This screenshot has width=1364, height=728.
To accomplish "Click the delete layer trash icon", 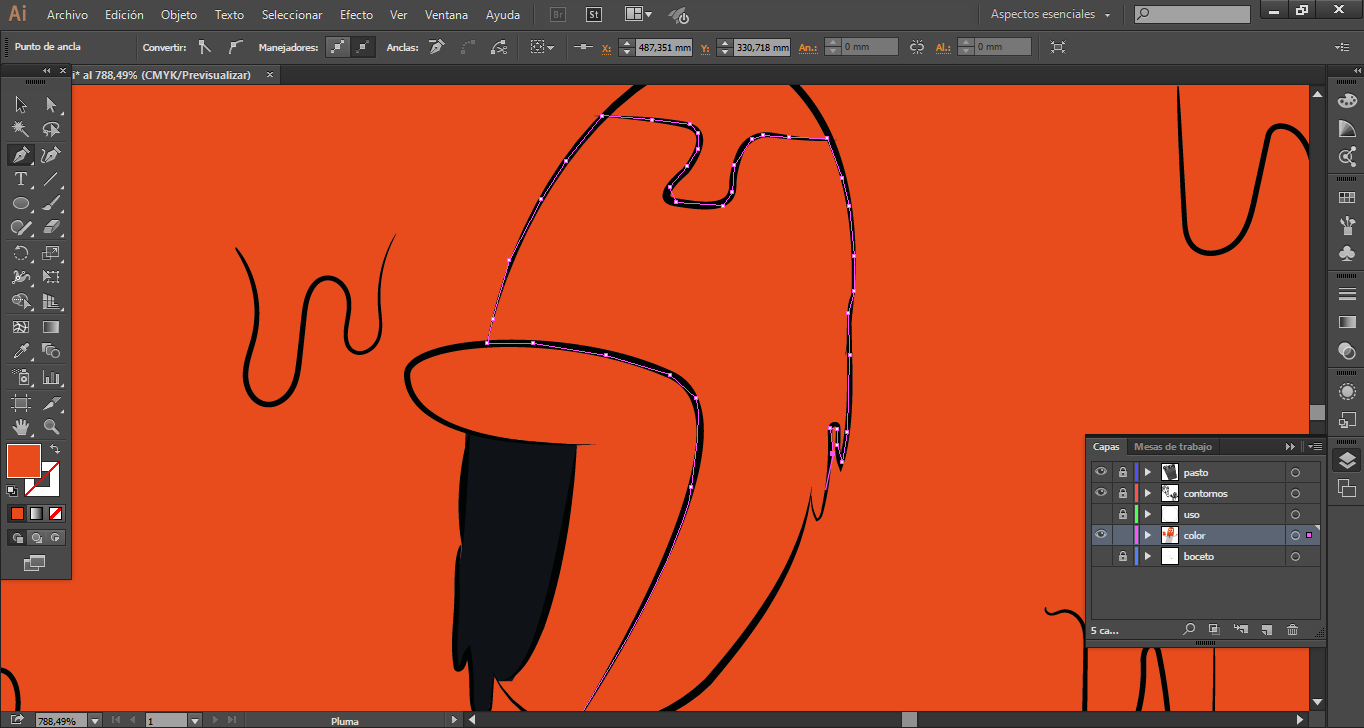I will [1292, 630].
